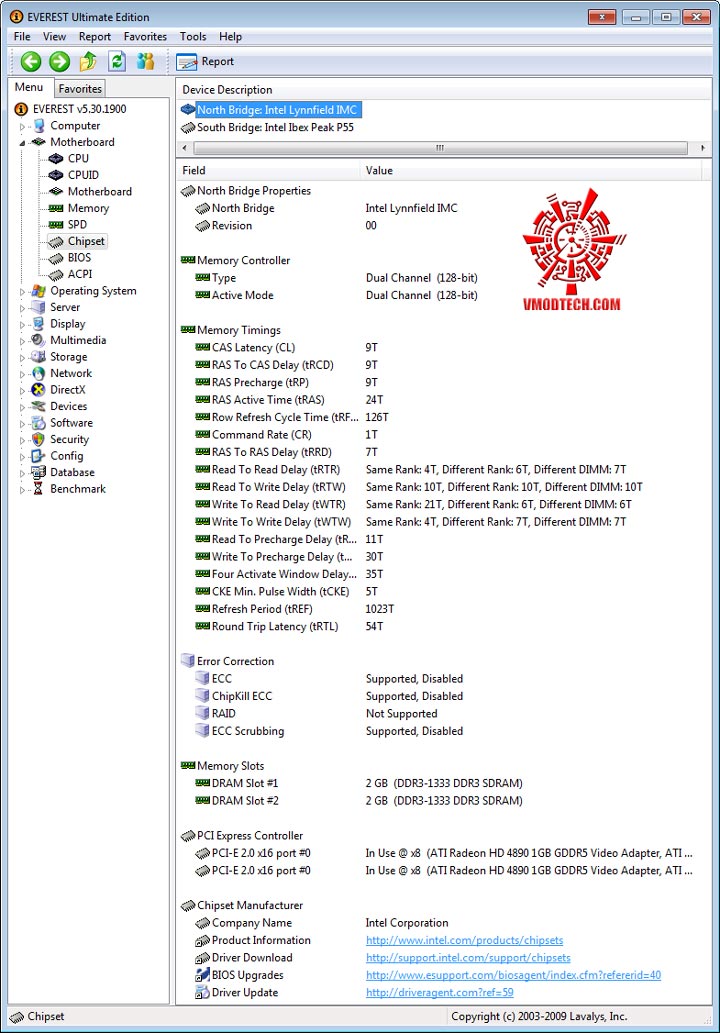Open the Help menu
This screenshot has height=1033, width=720.
click(231, 37)
